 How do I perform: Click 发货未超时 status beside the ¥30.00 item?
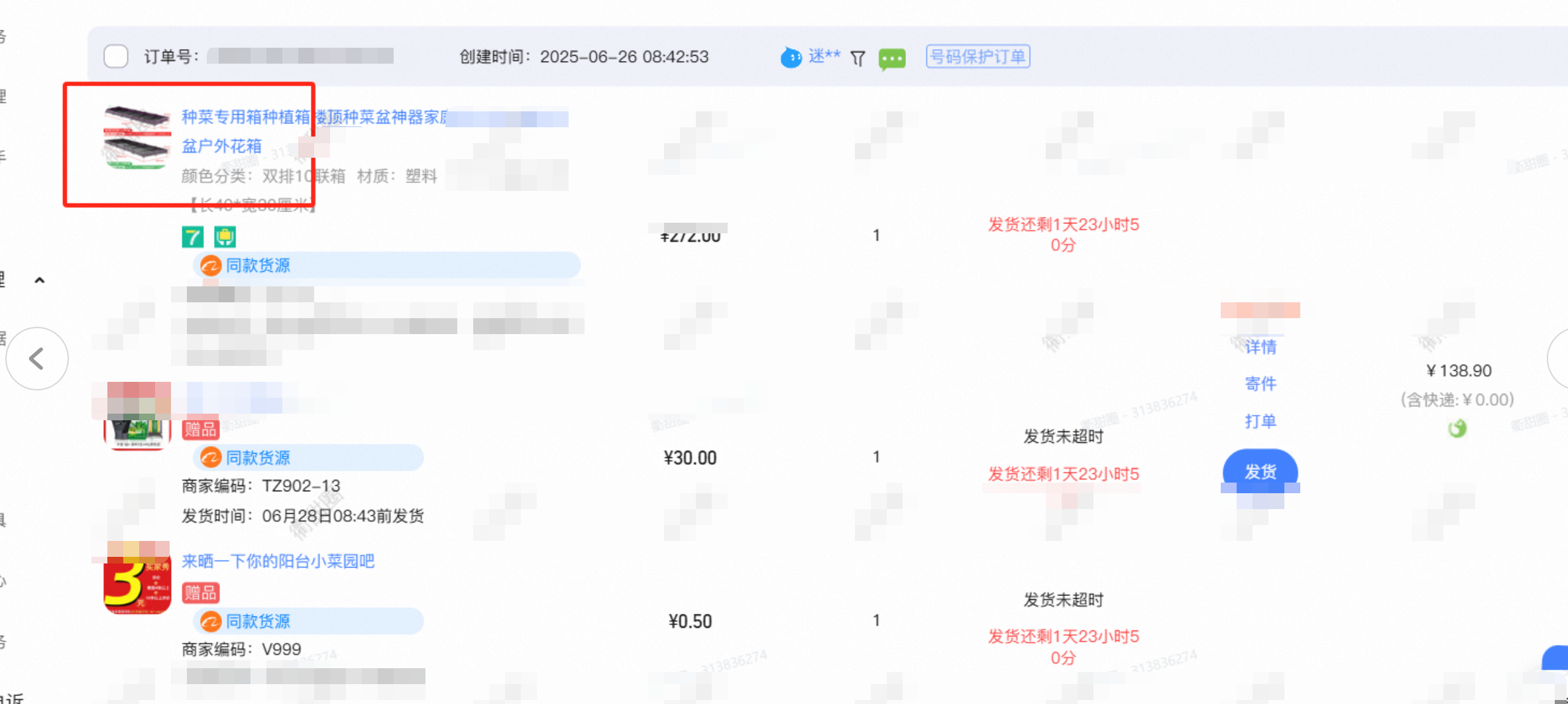[1064, 436]
